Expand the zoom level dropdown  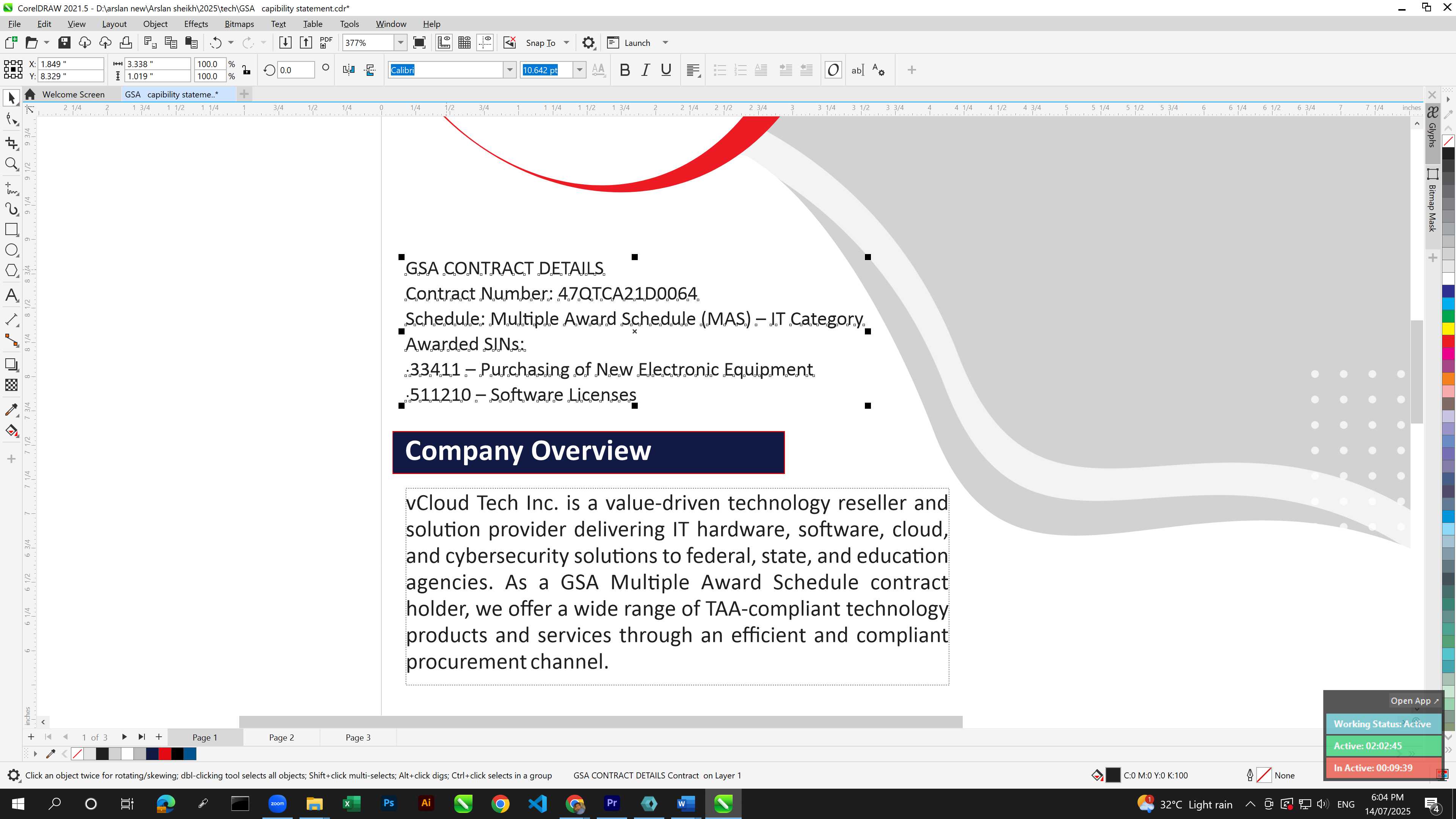[400, 42]
